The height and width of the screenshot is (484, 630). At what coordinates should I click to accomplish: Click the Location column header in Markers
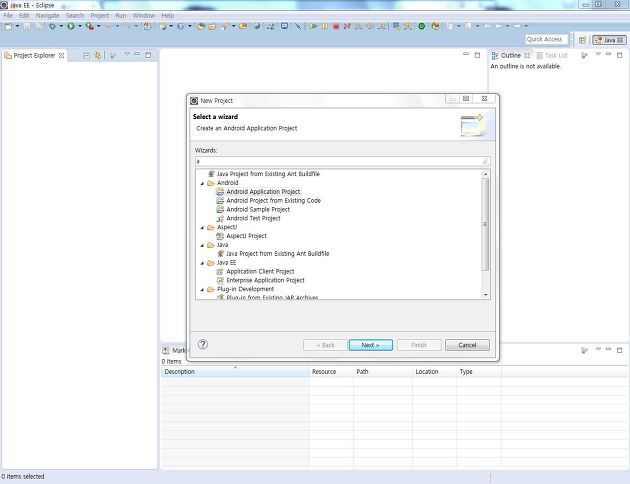[434, 372]
